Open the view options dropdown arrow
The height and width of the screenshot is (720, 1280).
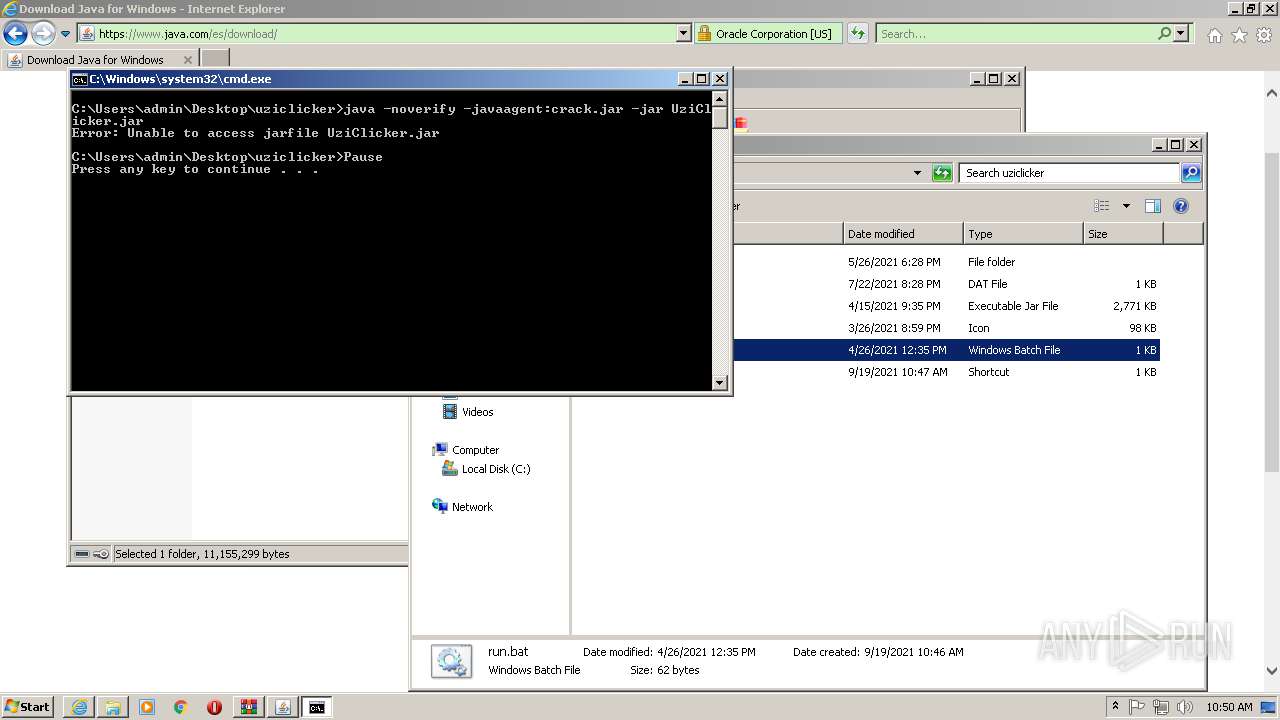tap(1126, 206)
